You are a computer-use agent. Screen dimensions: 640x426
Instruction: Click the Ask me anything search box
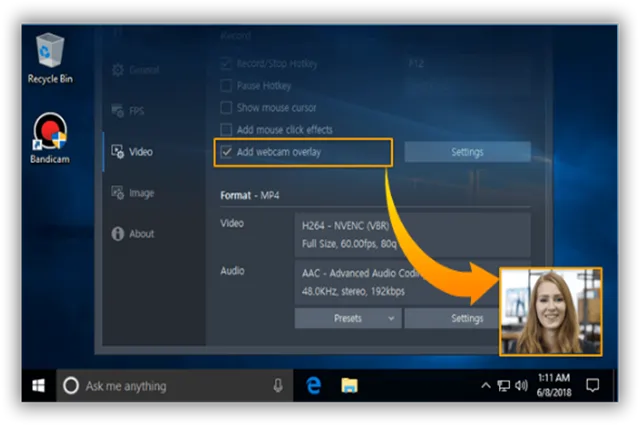(x=175, y=386)
